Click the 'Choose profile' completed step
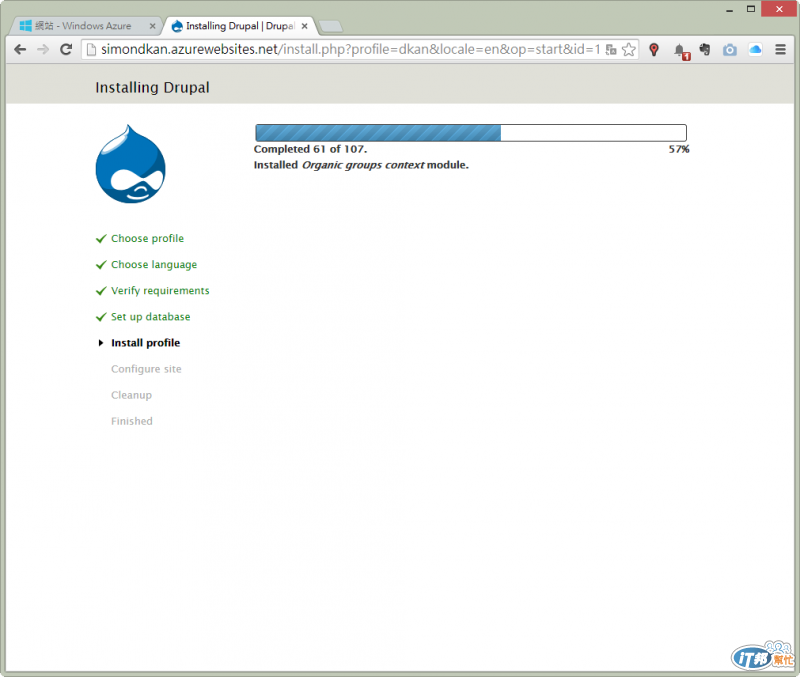The height and width of the screenshot is (677, 800). [x=147, y=238]
